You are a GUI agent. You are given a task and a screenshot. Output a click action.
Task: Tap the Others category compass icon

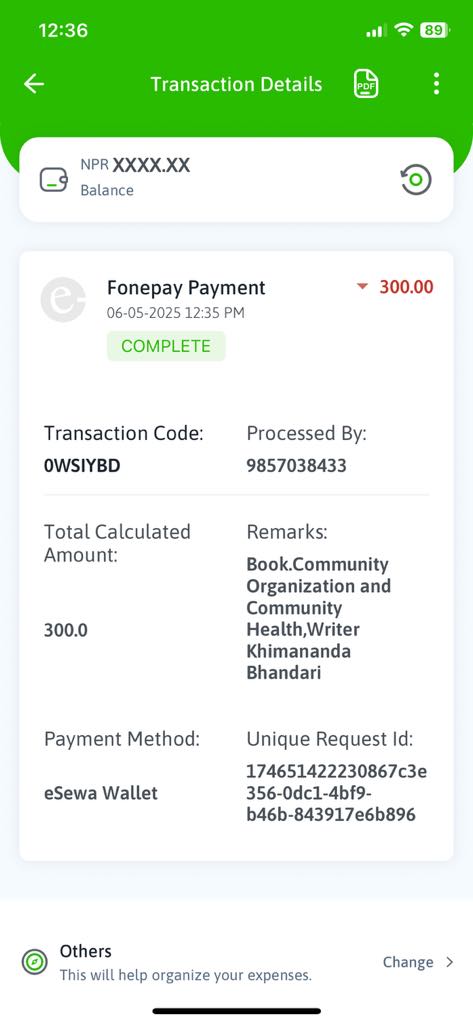pos(34,962)
